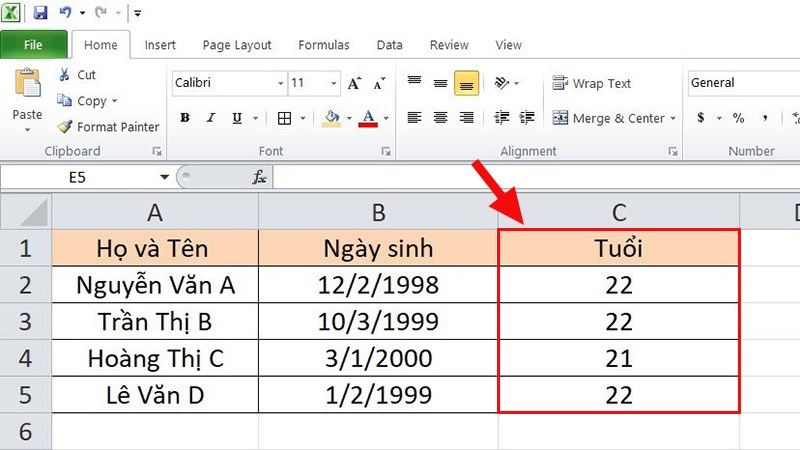Select the Format Painter brush
This screenshot has height=450, width=800.
pyautogui.click(x=65, y=127)
